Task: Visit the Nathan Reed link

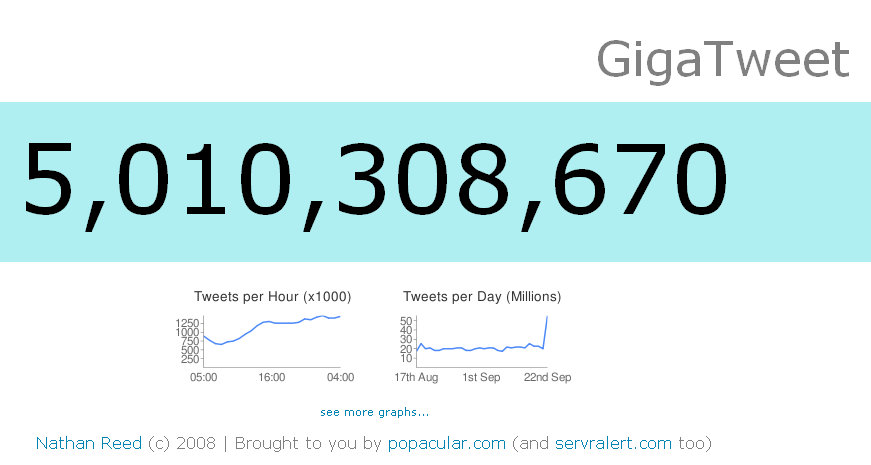Action: pos(89,443)
